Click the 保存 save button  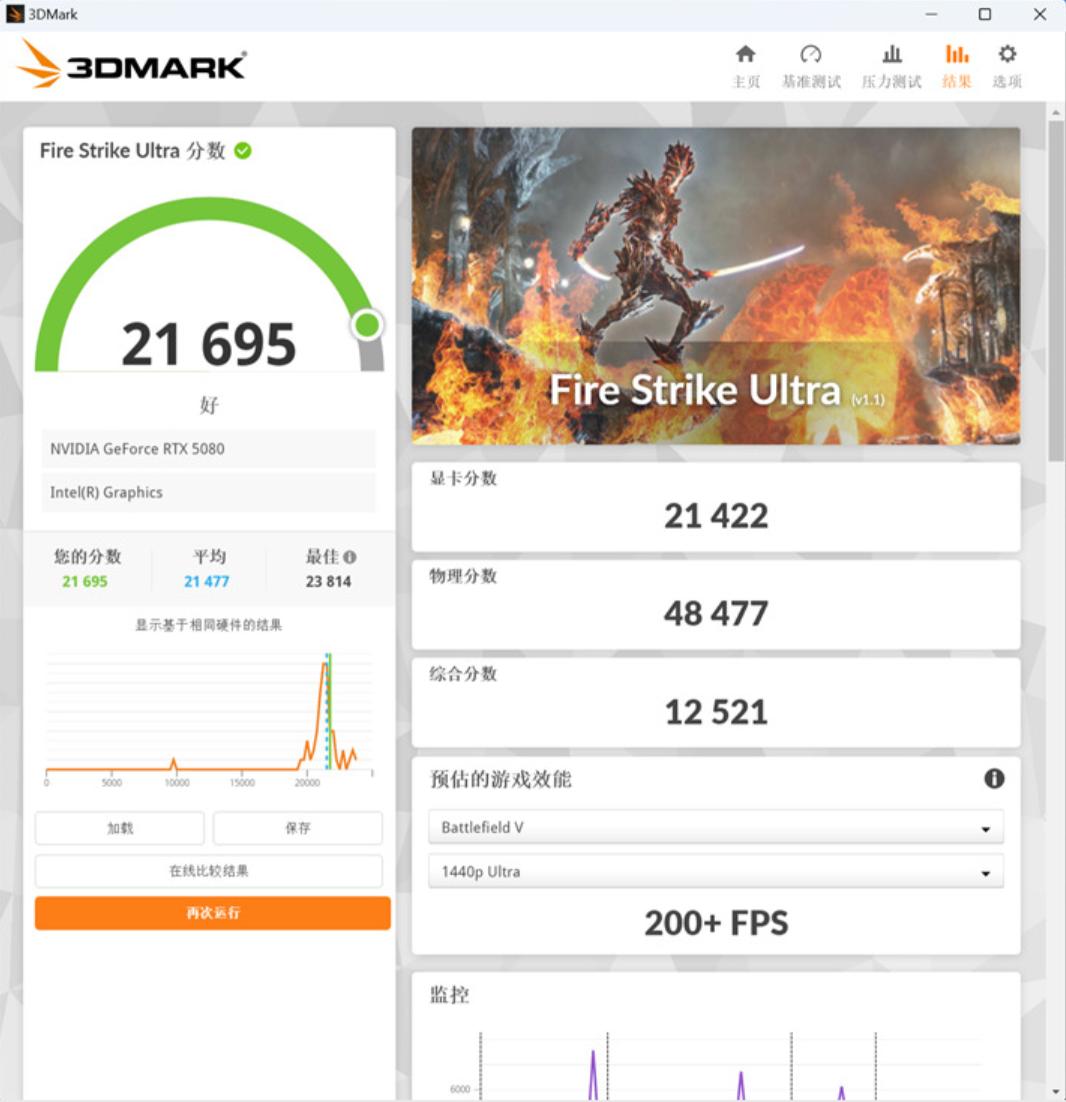click(x=297, y=828)
